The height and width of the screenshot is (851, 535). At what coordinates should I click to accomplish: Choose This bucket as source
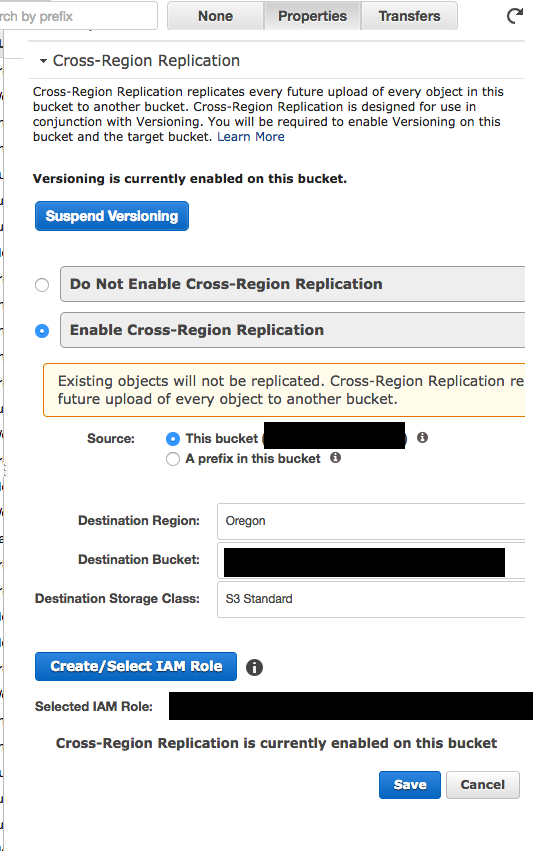tap(173, 439)
